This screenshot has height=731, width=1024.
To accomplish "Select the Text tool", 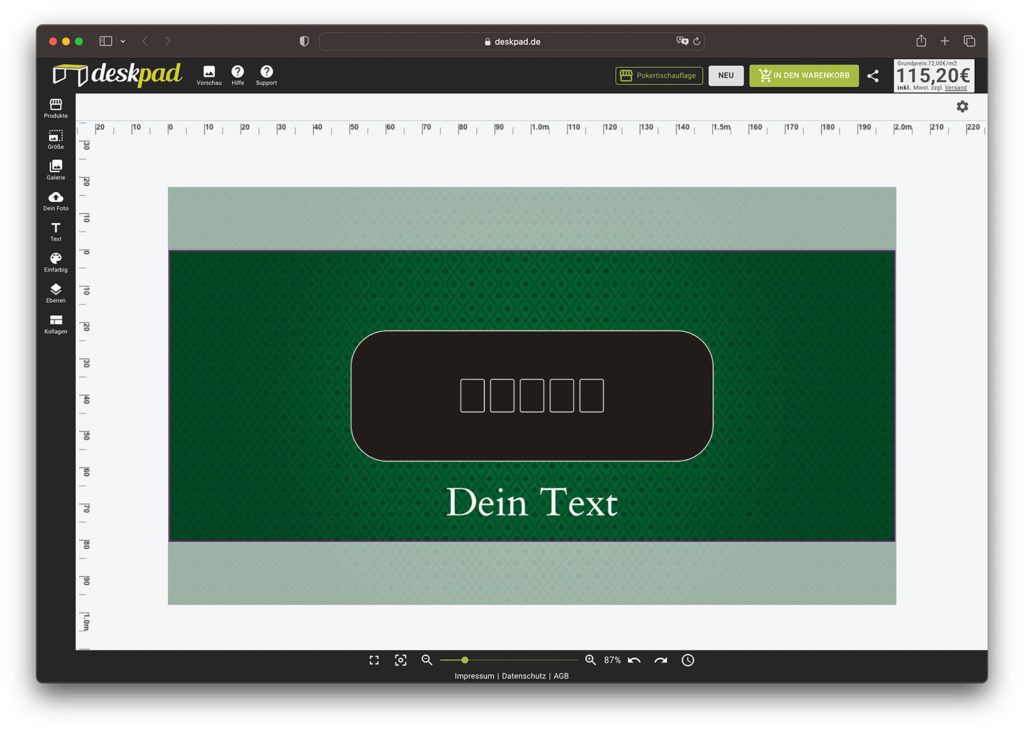I will [x=56, y=232].
